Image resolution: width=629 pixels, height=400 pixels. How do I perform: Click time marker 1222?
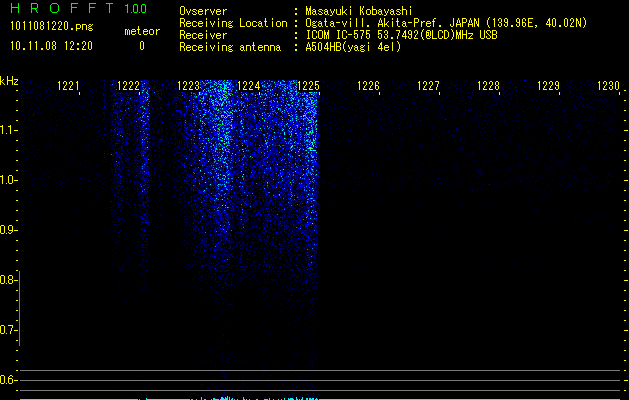[128, 85]
